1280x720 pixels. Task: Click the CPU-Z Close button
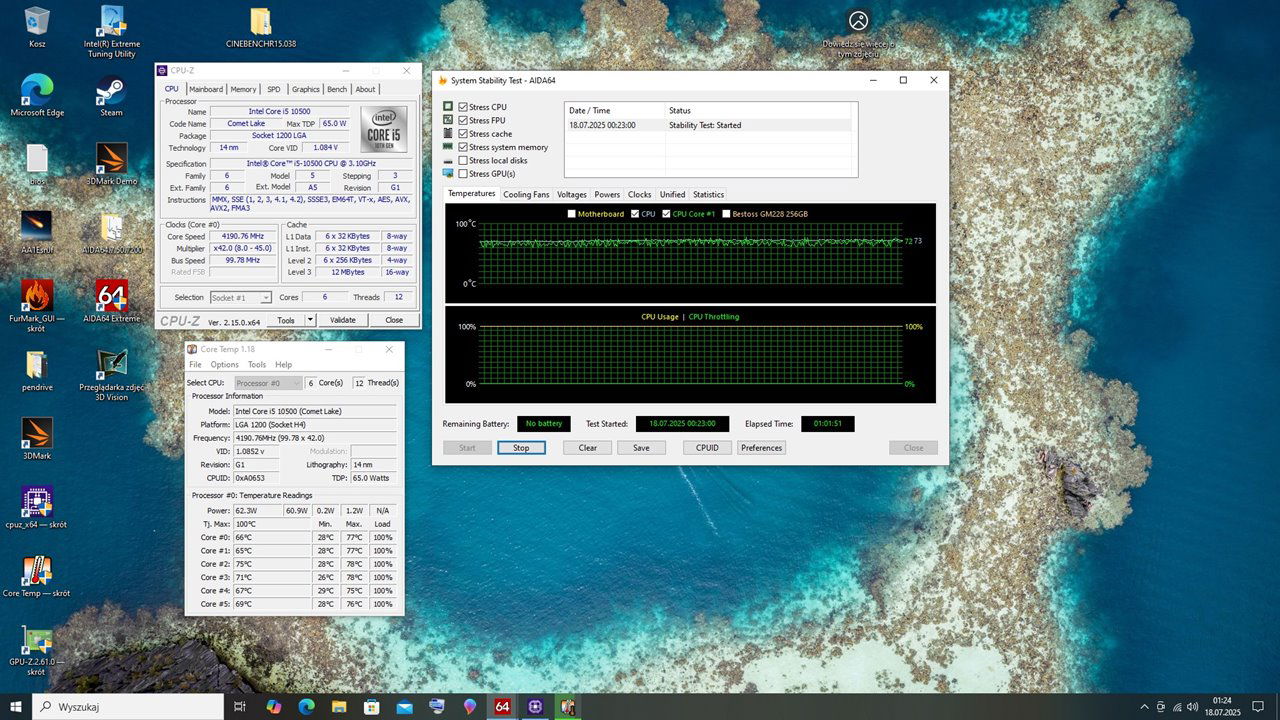394,320
